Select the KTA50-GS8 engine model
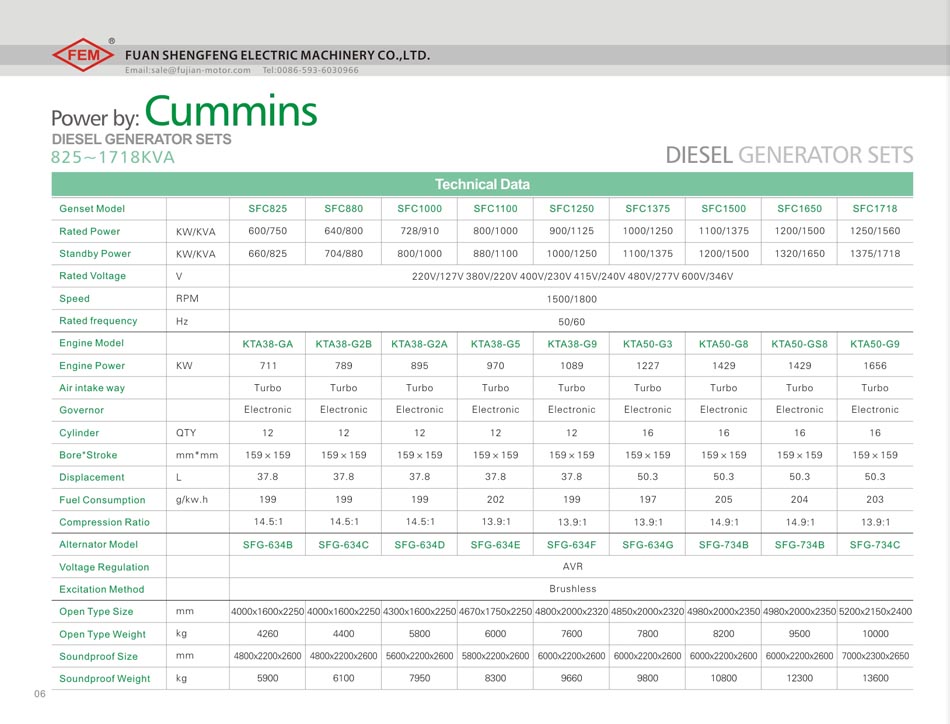This screenshot has width=950, height=724. (x=800, y=344)
